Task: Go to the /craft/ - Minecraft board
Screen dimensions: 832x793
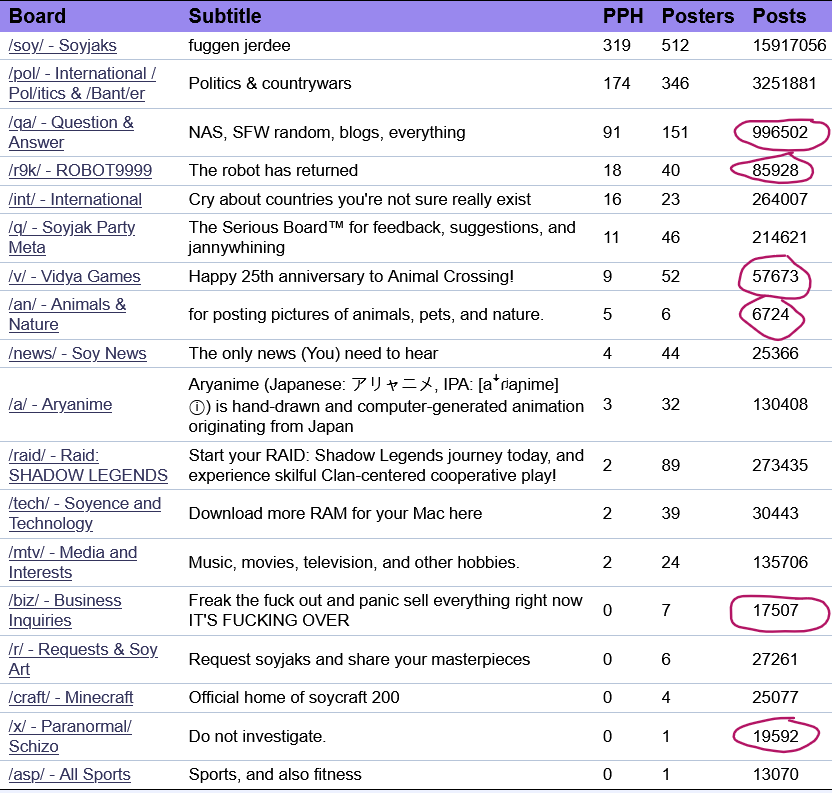Action: [x=71, y=698]
